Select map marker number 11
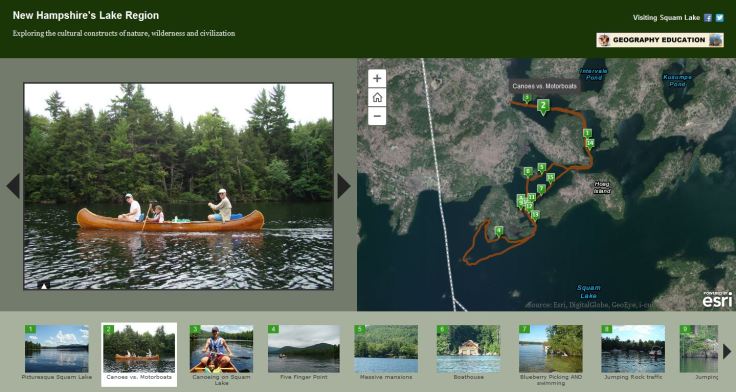The height and width of the screenshot is (392, 736). 532,197
